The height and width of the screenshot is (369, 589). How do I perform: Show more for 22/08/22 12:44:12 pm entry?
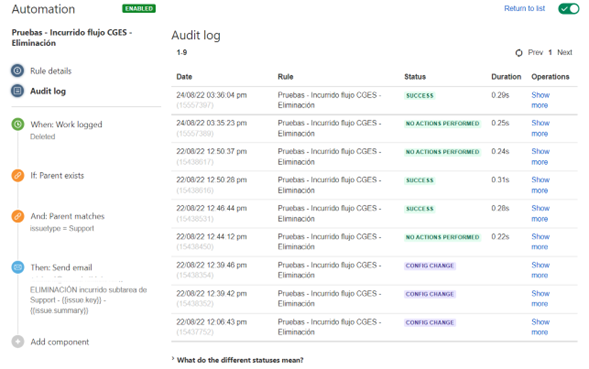coord(540,242)
